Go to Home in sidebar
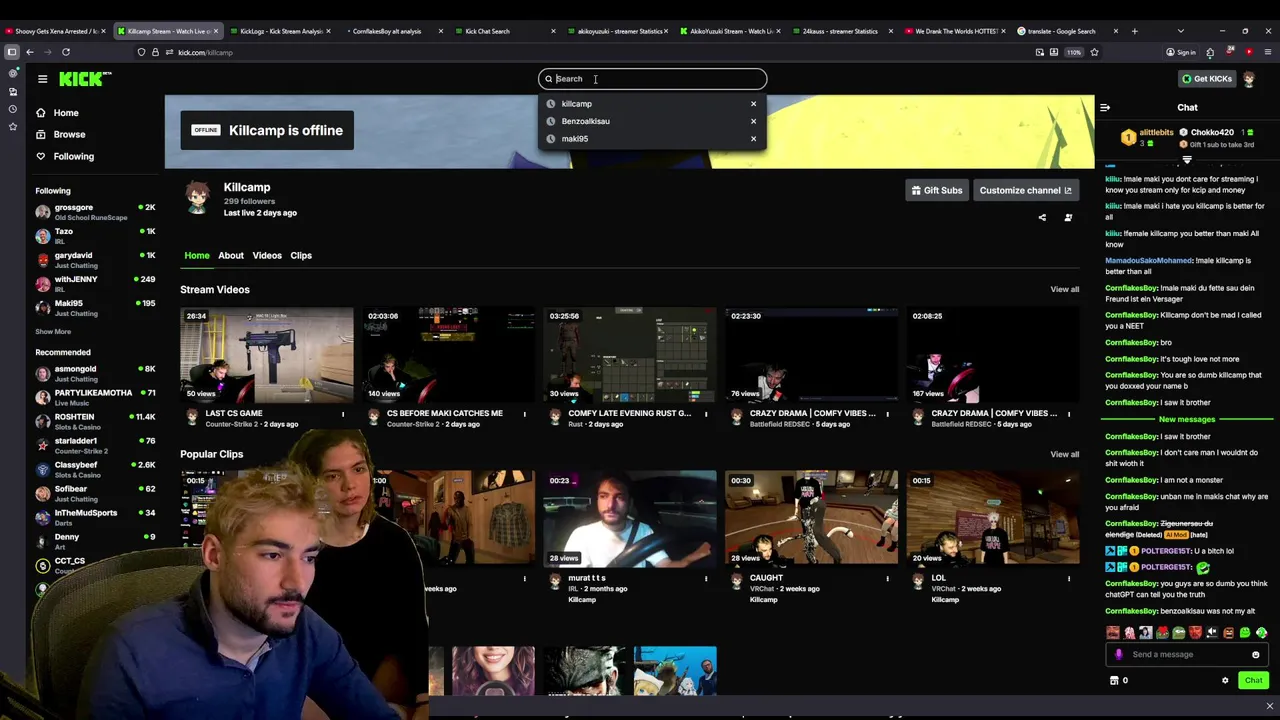 click(x=66, y=113)
